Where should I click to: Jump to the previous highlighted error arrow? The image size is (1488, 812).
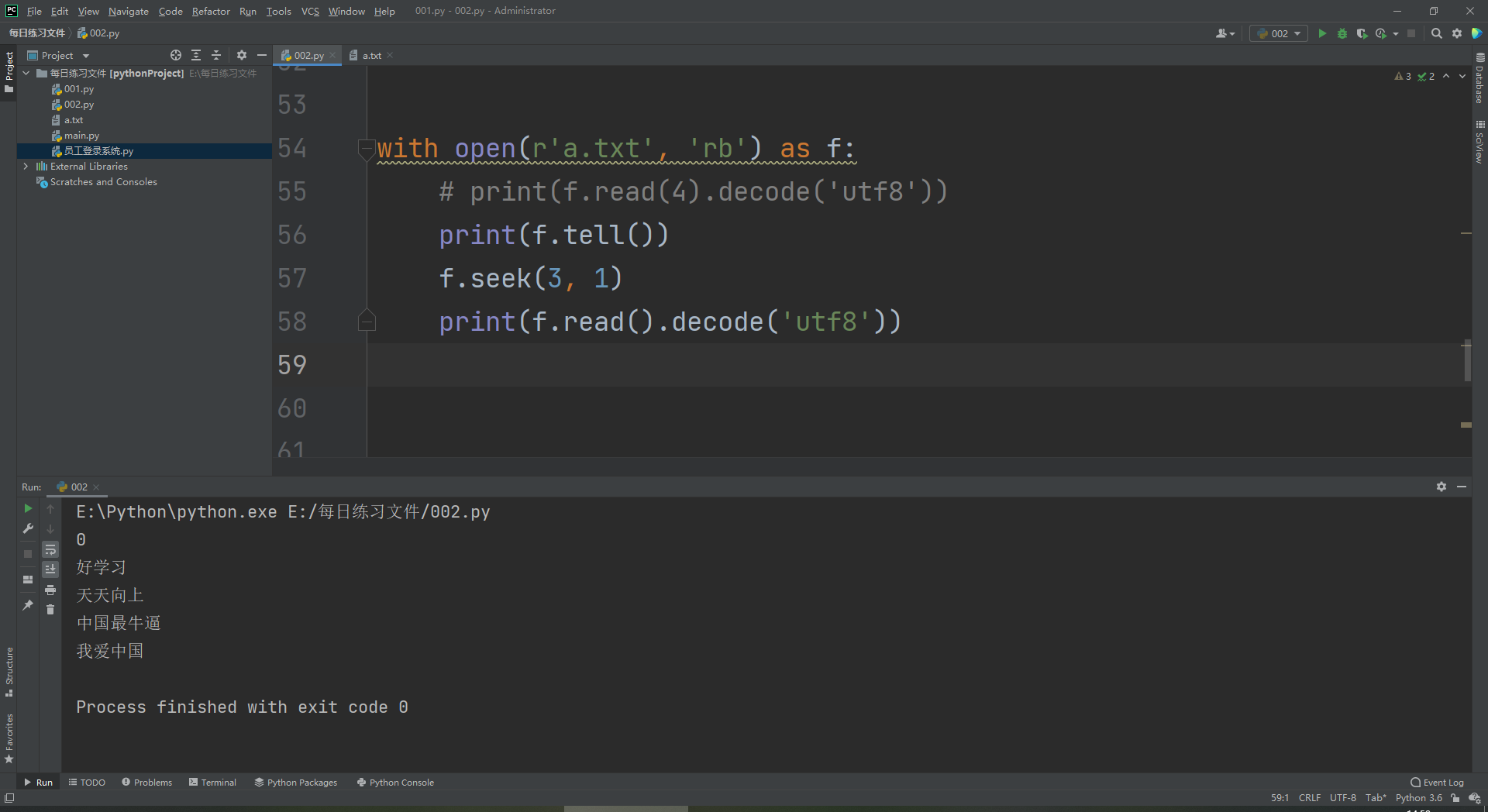(1446, 76)
